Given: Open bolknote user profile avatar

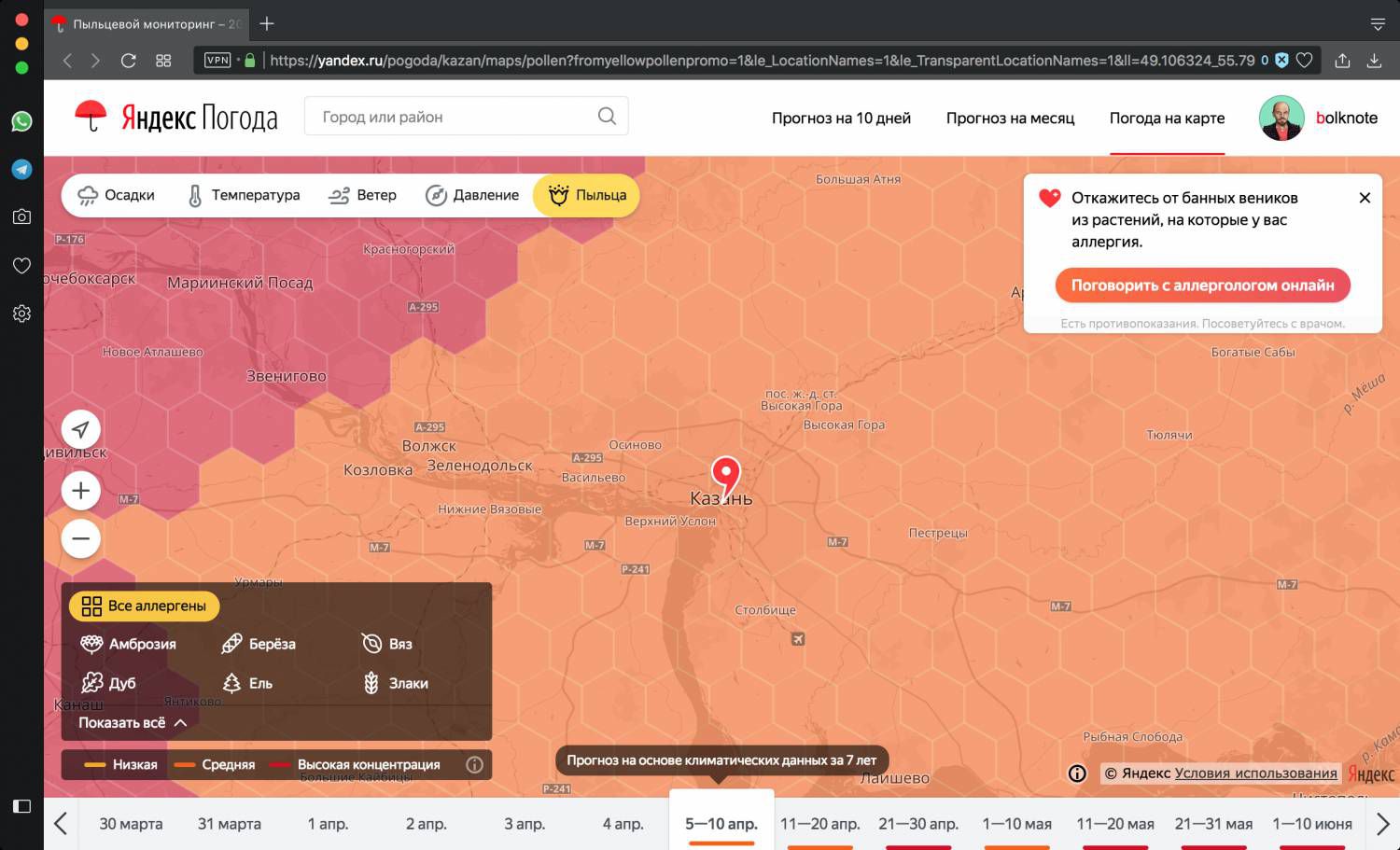Looking at the screenshot, I should [1281, 118].
